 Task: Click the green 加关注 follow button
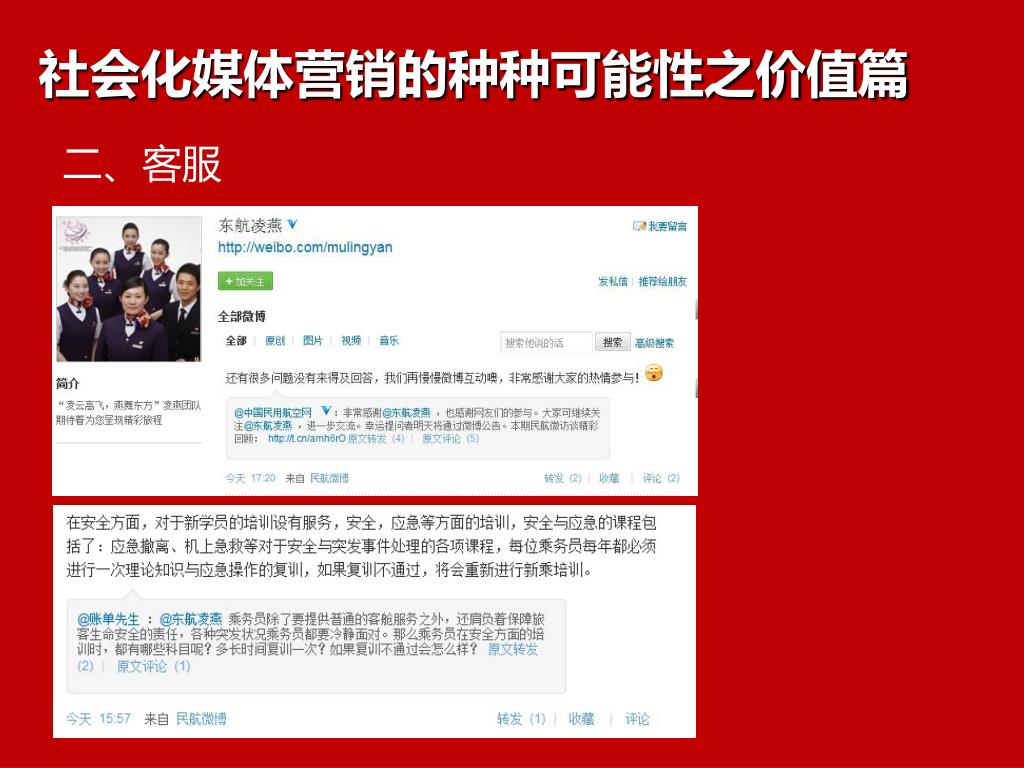coord(246,281)
